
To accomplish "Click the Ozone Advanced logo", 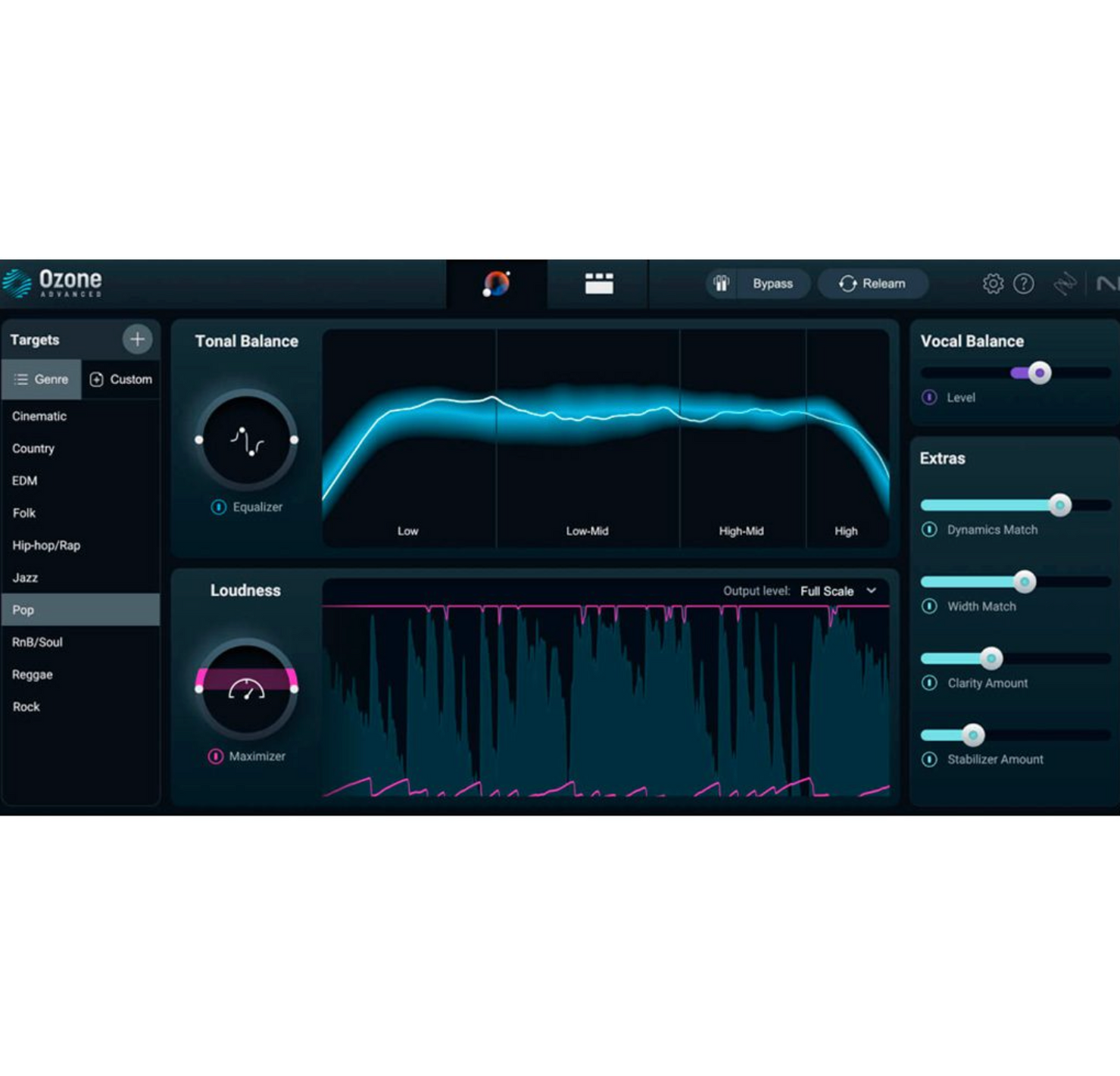I will (x=55, y=282).
